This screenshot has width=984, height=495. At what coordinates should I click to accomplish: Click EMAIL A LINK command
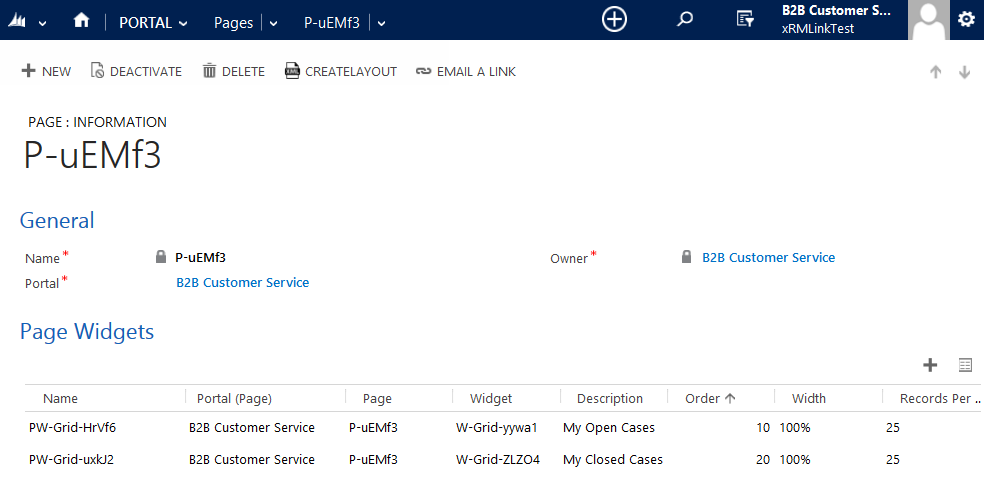(x=466, y=72)
